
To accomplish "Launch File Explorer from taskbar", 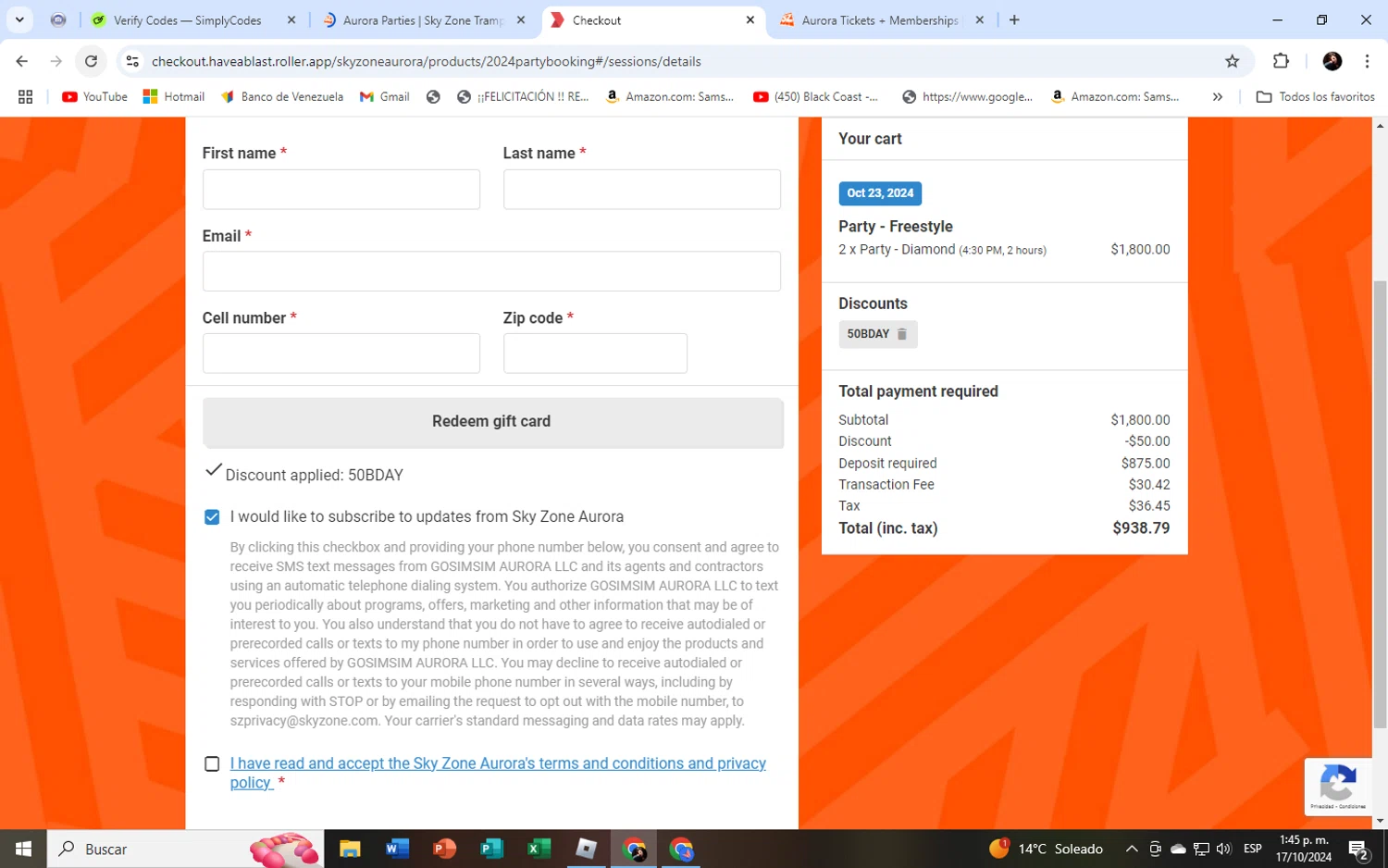I will coord(349,849).
